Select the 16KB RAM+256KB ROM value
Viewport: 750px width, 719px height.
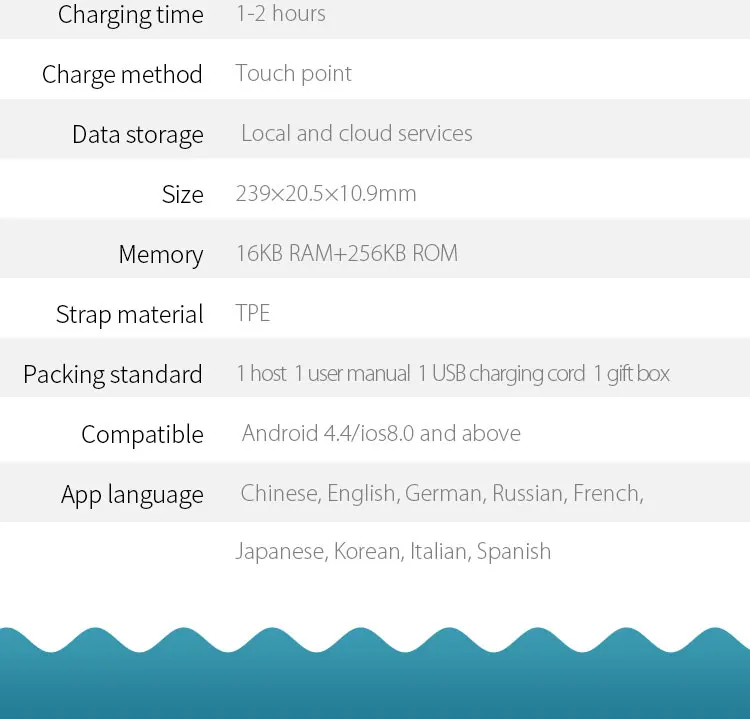tap(347, 253)
